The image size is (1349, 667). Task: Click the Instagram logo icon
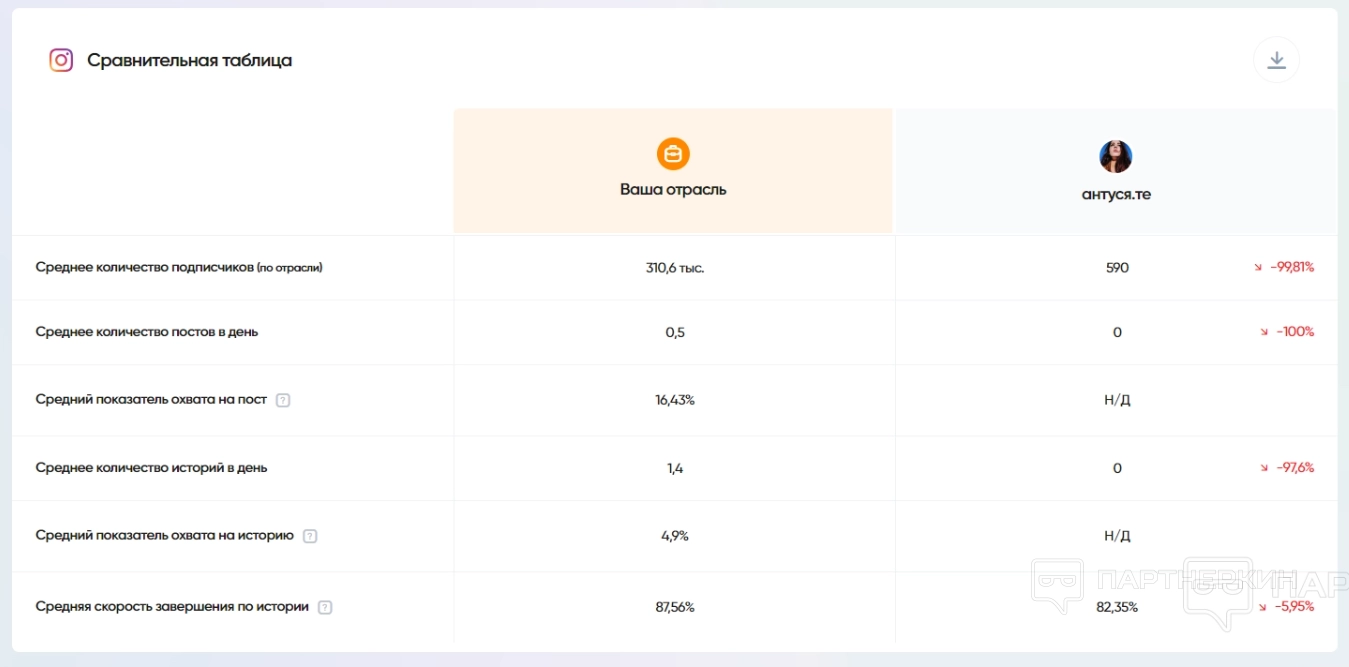click(x=61, y=60)
